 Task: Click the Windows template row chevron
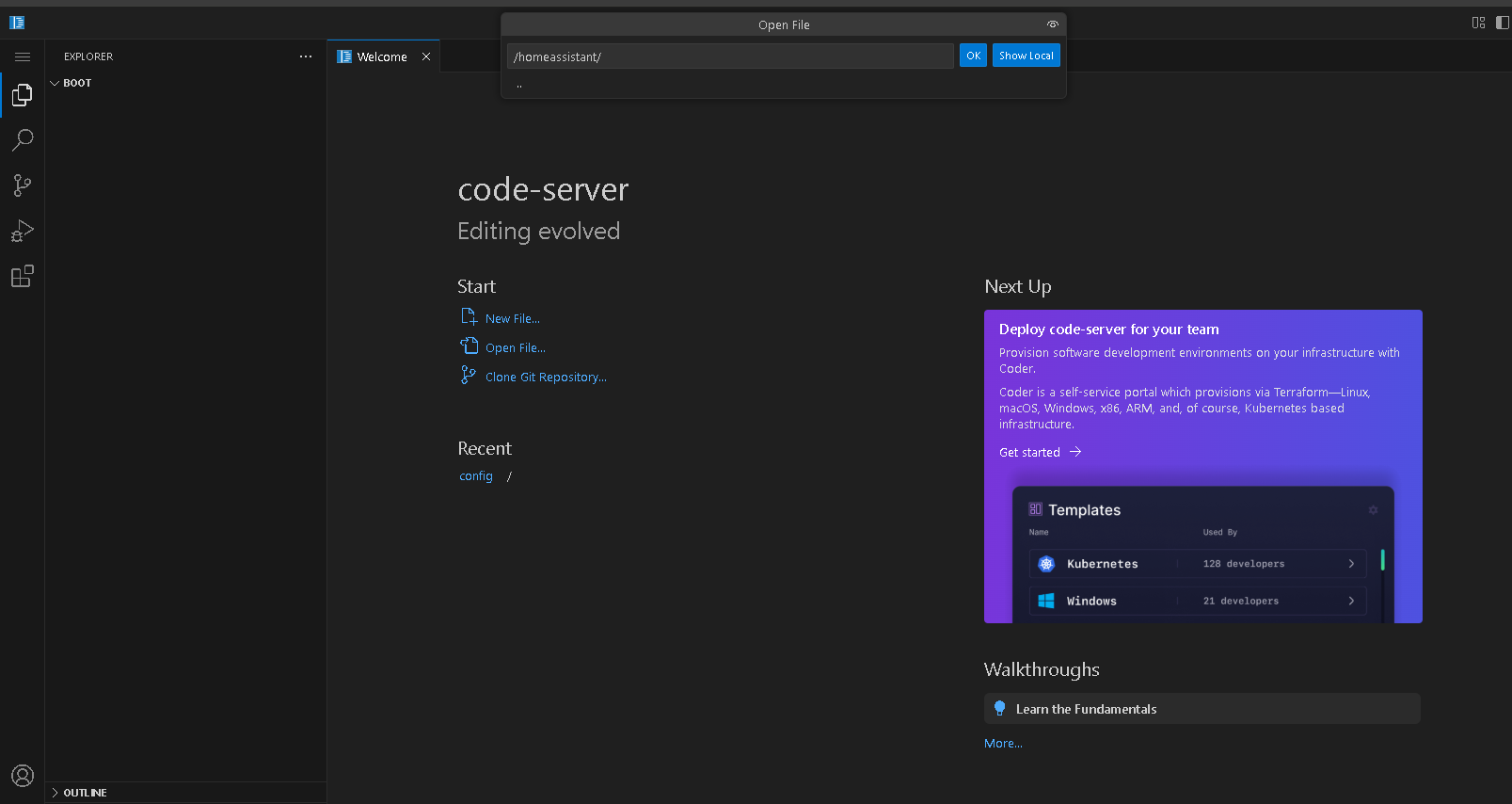pos(1351,601)
